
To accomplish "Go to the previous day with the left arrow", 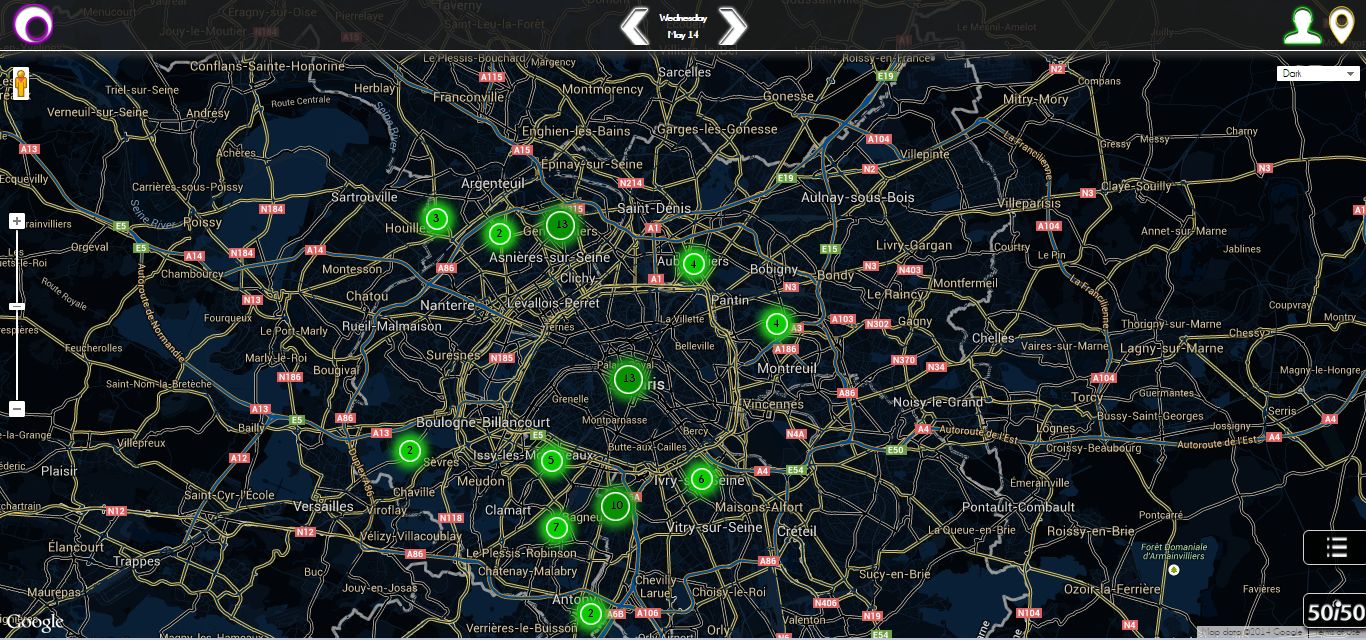I will click(635, 26).
